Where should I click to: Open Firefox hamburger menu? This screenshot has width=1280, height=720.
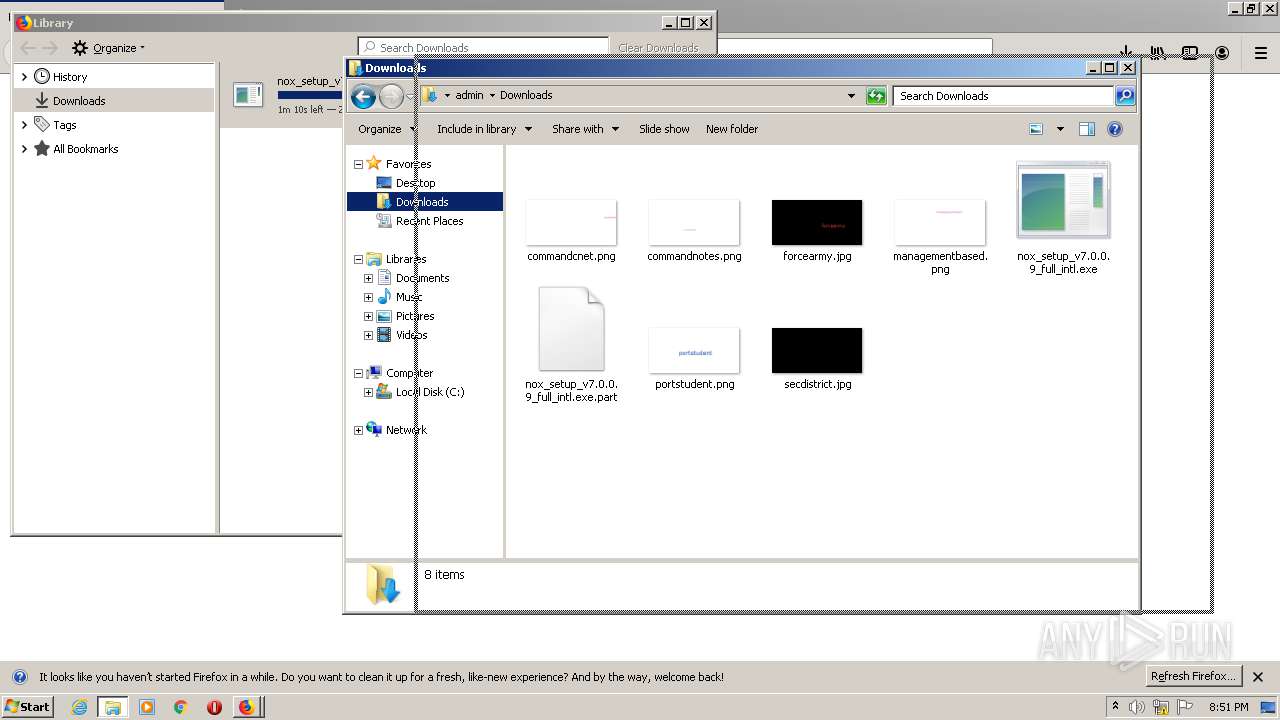pyautogui.click(x=1261, y=53)
